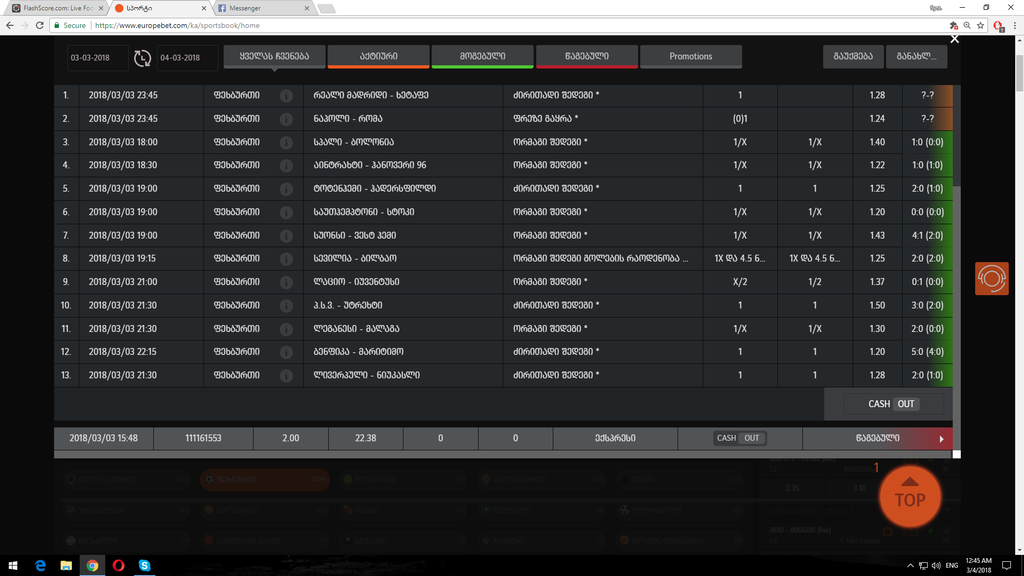
Task: Select ticket number 111161553
Action: click(x=203, y=438)
